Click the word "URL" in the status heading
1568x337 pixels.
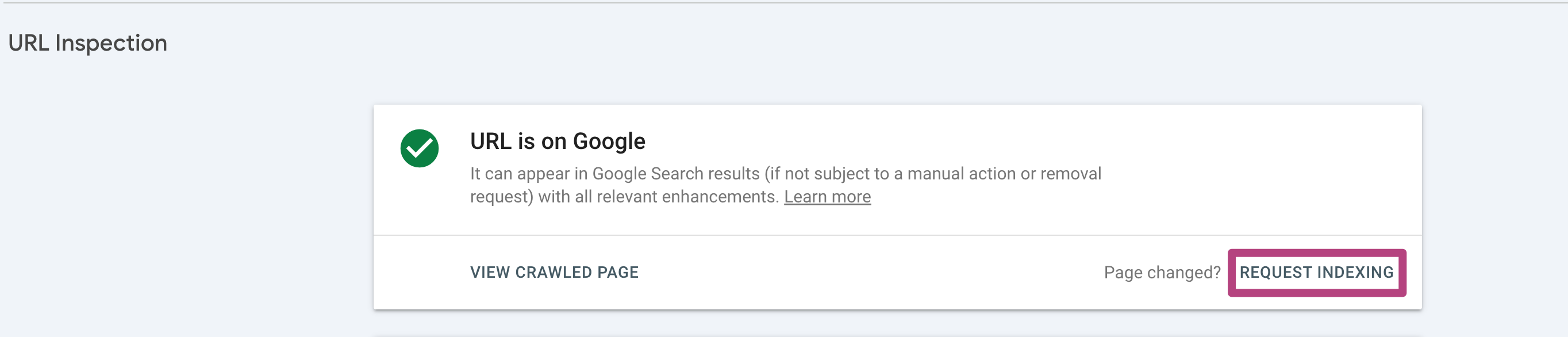coord(491,141)
